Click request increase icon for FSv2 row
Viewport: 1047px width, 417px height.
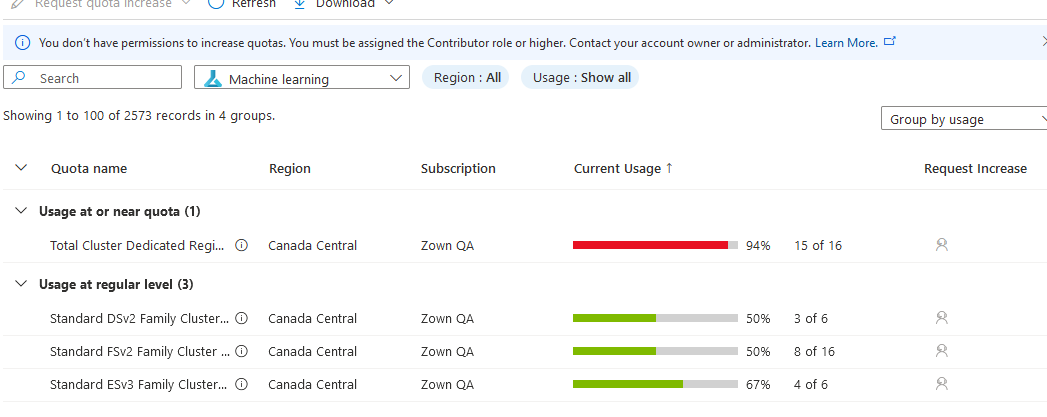[x=941, y=350]
